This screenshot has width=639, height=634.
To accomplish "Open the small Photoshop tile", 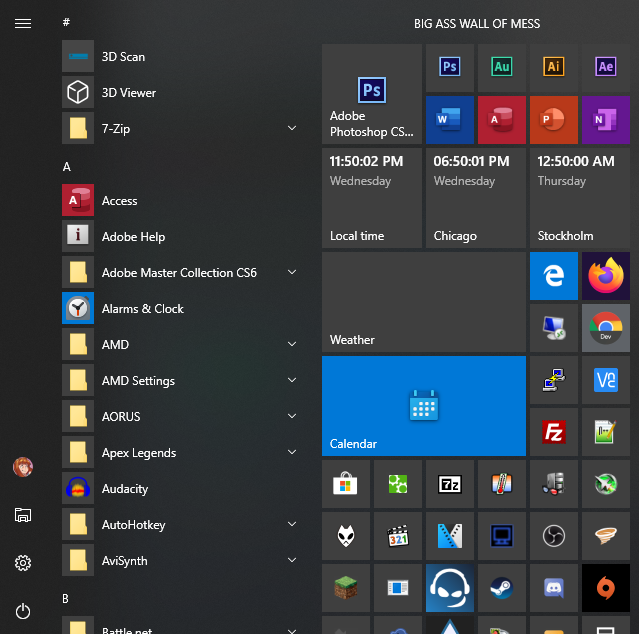I will 450,68.
